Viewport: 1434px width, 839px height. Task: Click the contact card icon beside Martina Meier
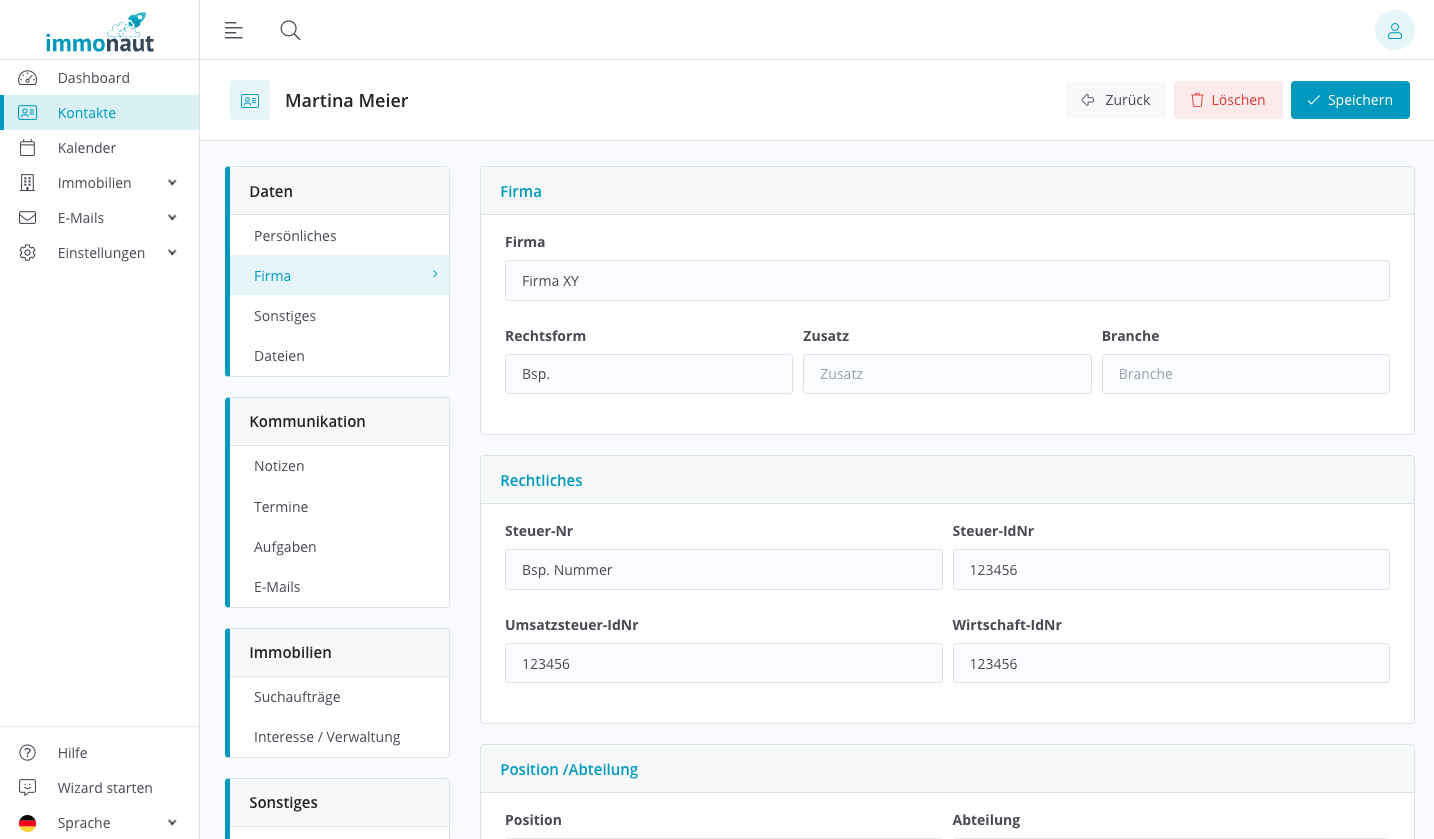point(250,100)
